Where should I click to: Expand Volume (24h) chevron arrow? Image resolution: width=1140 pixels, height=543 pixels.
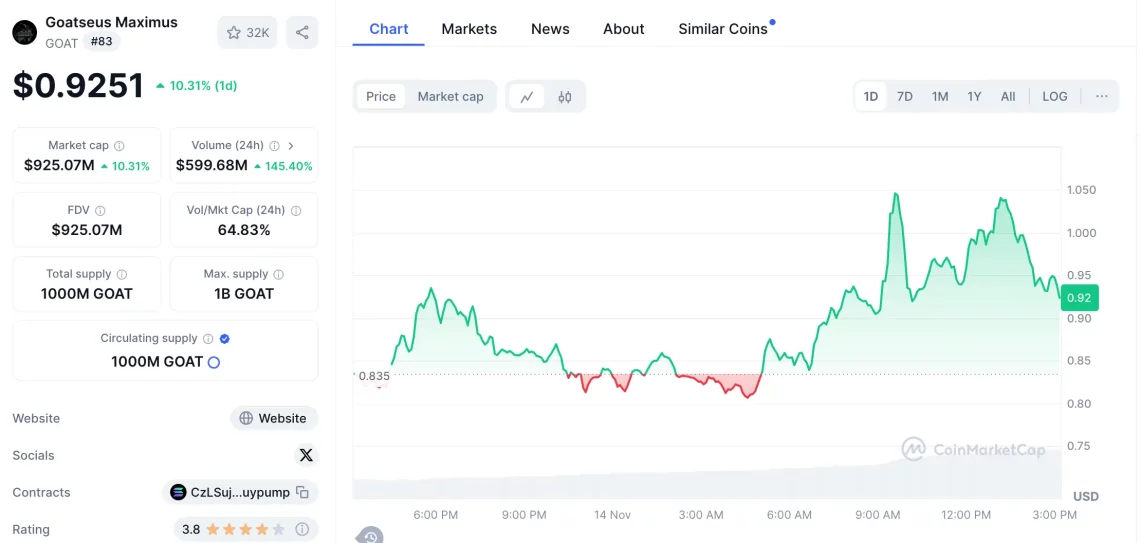291,146
